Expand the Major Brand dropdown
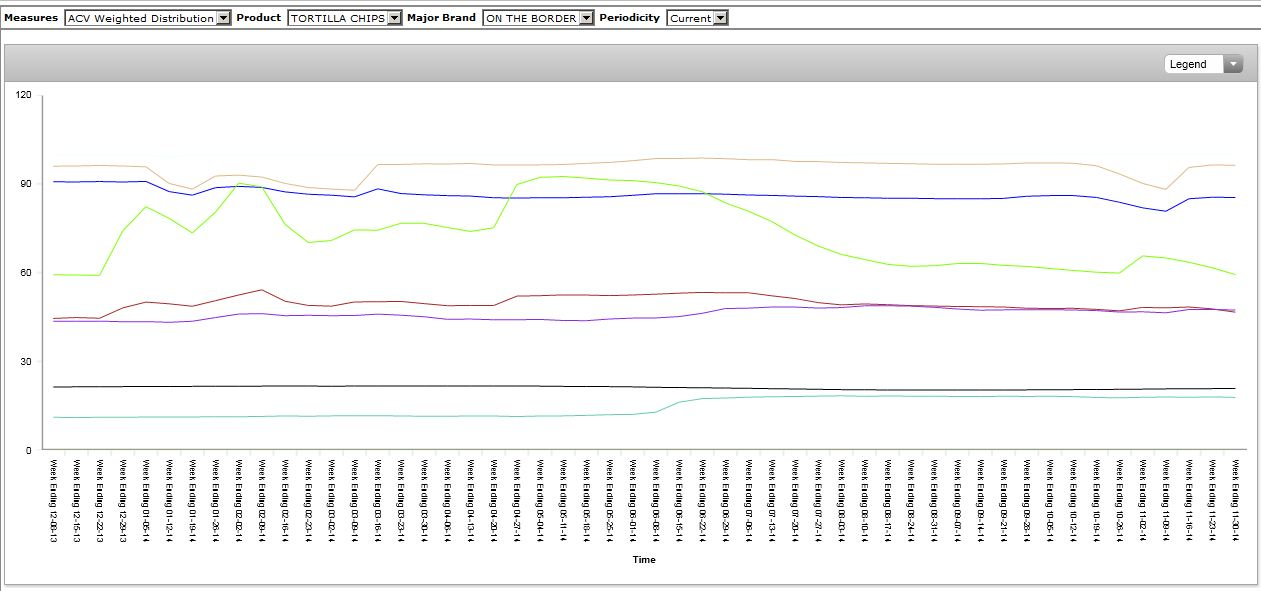The image size is (1261, 591). [537, 18]
